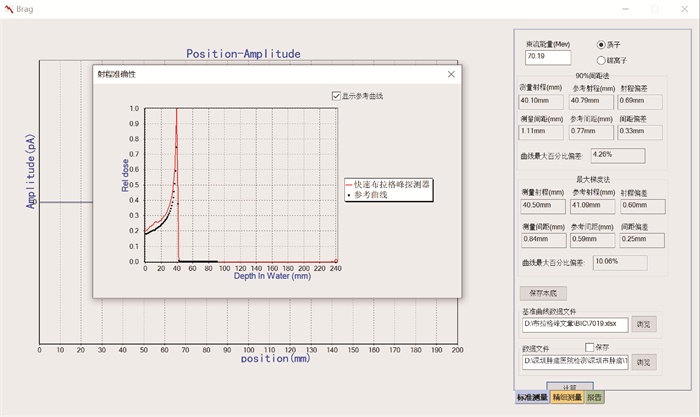Close the Brag main window

point(684,9)
